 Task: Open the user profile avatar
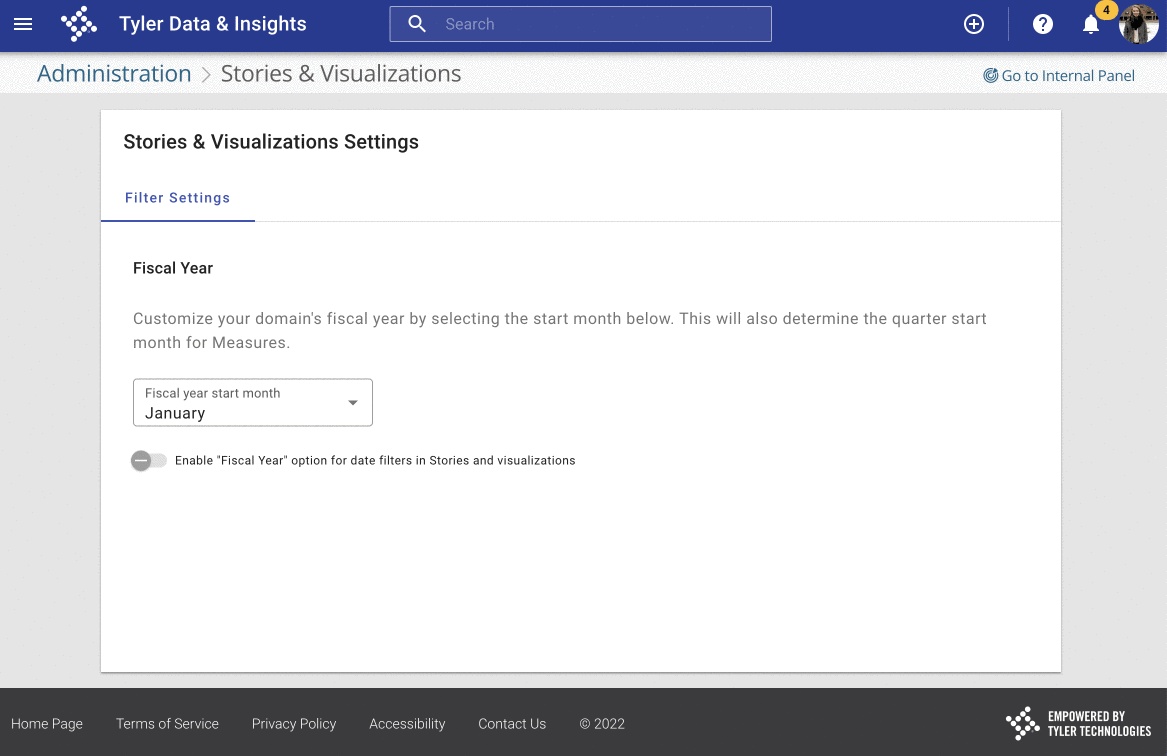(1139, 24)
